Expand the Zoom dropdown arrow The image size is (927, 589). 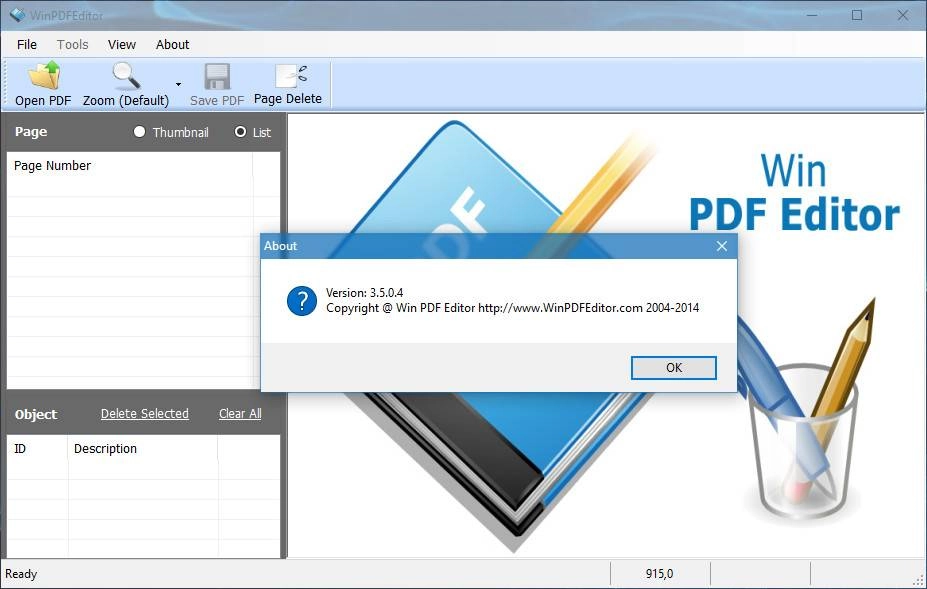[x=178, y=85]
